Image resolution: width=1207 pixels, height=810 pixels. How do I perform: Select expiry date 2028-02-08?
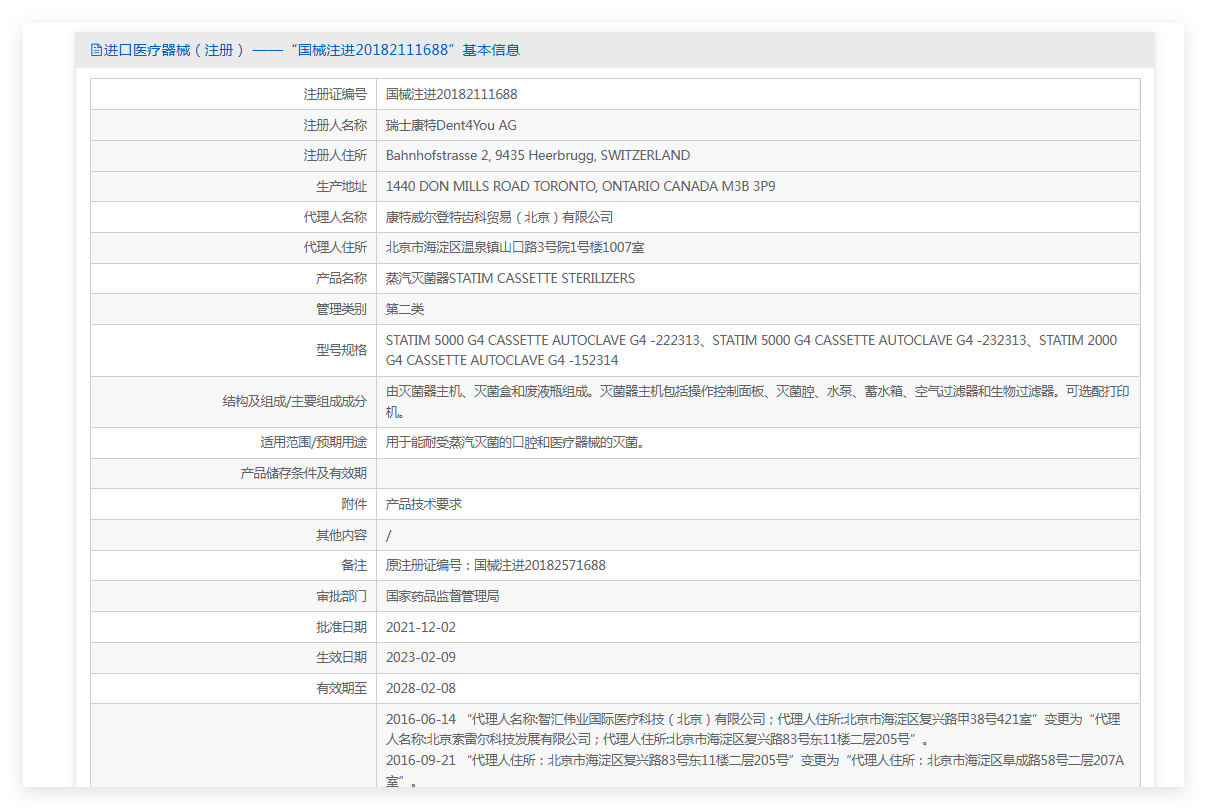click(420, 688)
